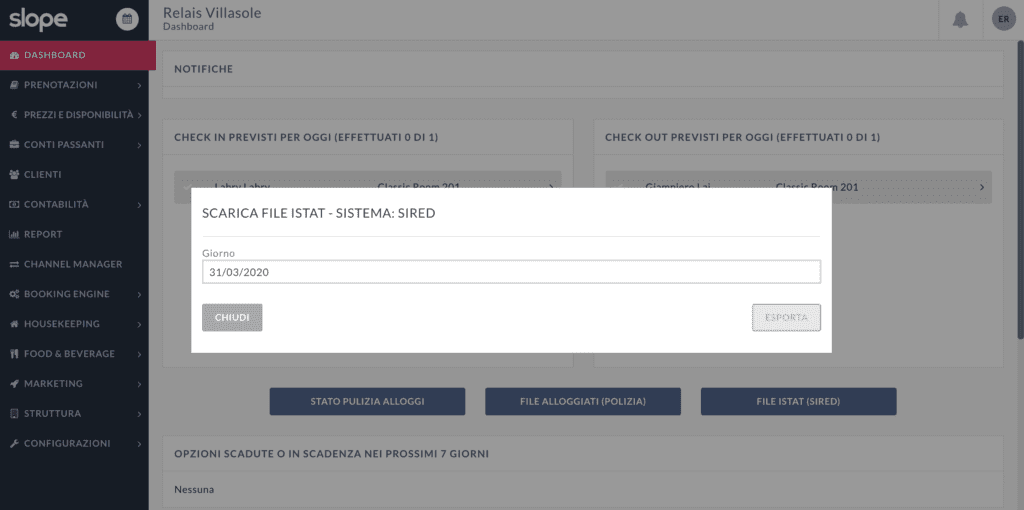Expand the Food & Beverage chevron

140,354
